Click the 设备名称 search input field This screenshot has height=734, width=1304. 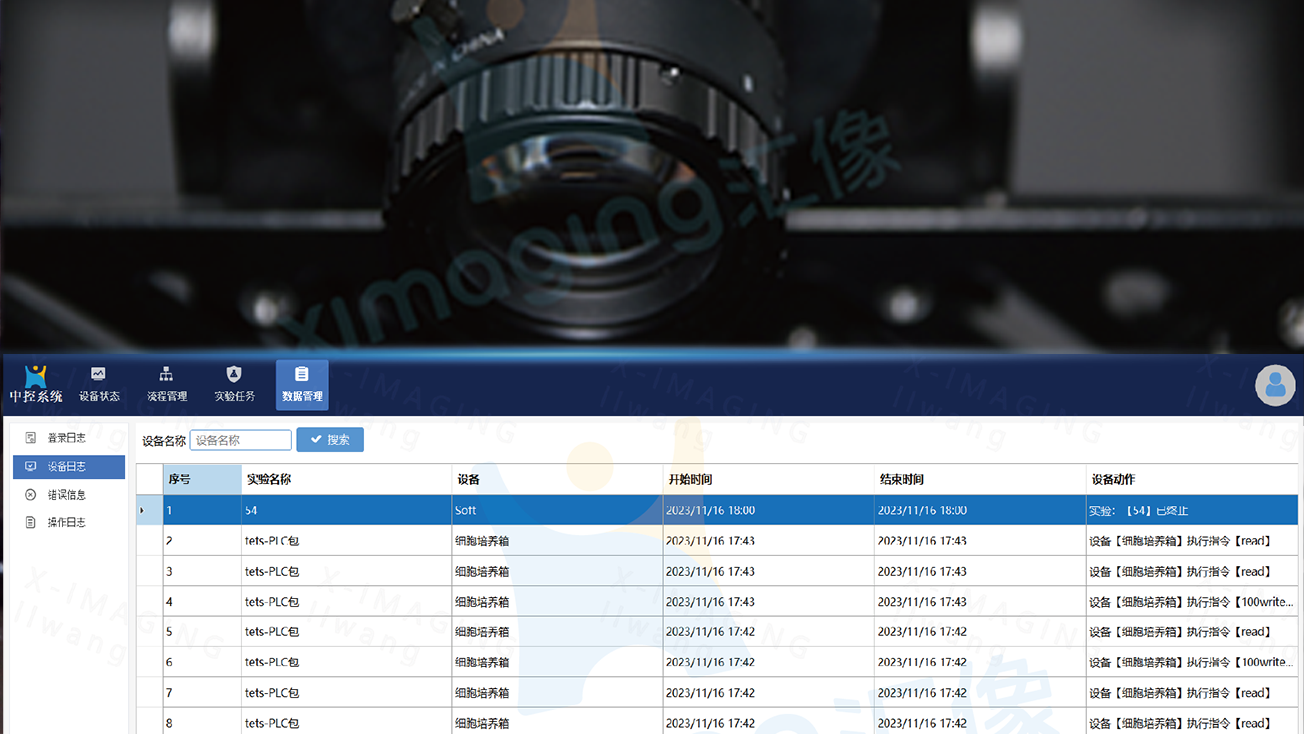(240, 440)
